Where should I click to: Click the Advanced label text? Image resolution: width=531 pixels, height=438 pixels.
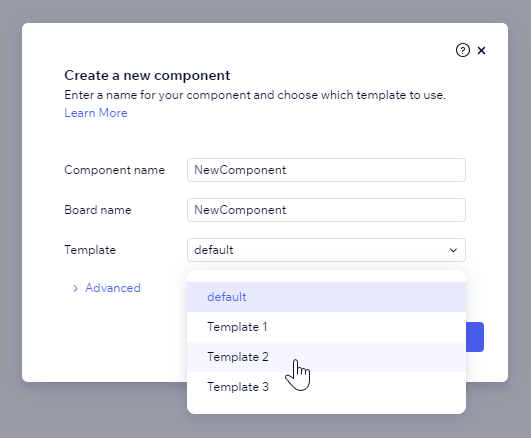113,288
